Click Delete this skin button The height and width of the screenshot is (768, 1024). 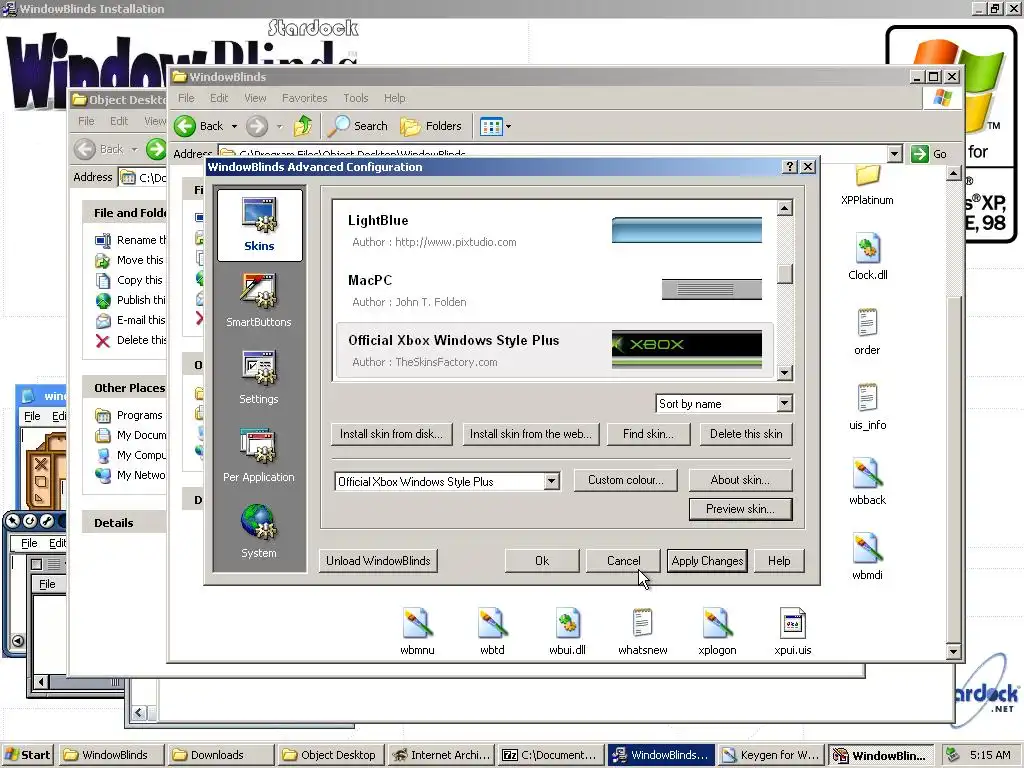[x=746, y=434]
